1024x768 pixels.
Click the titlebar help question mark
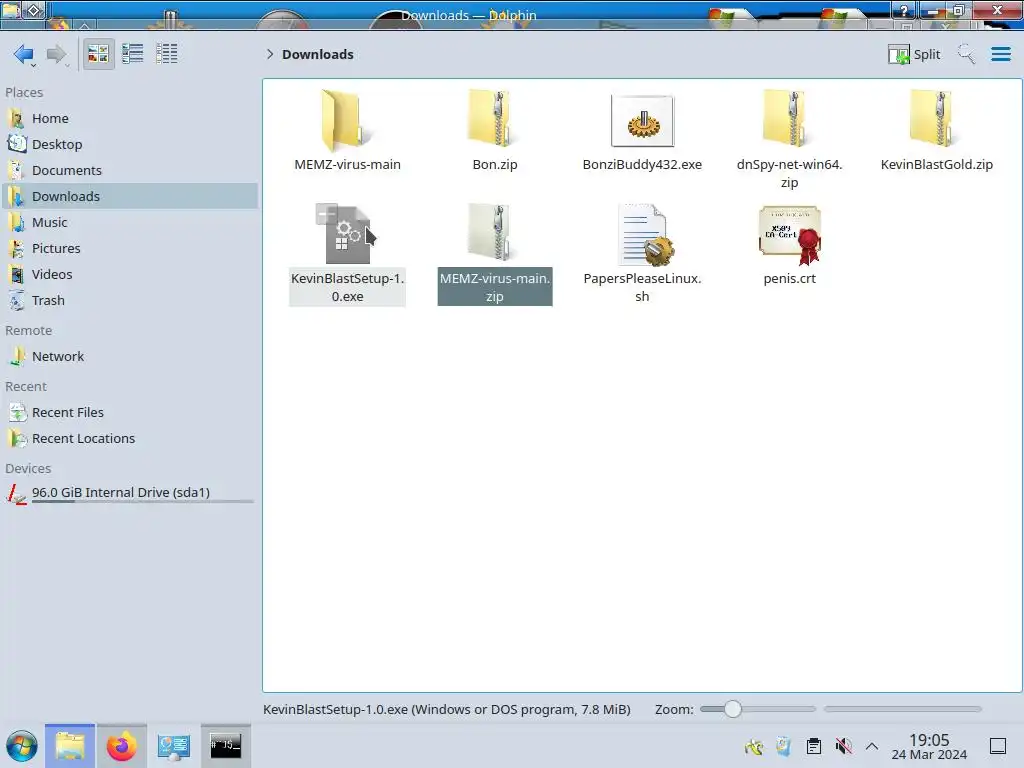[x=904, y=10]
